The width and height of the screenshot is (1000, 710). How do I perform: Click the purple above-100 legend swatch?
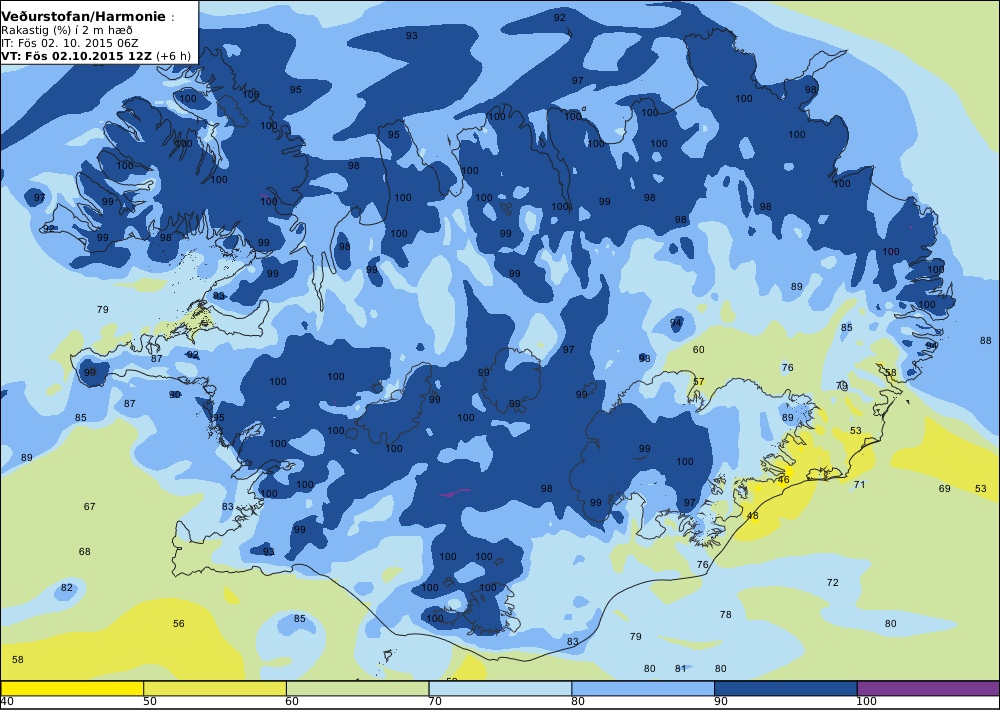click(928, 688)
